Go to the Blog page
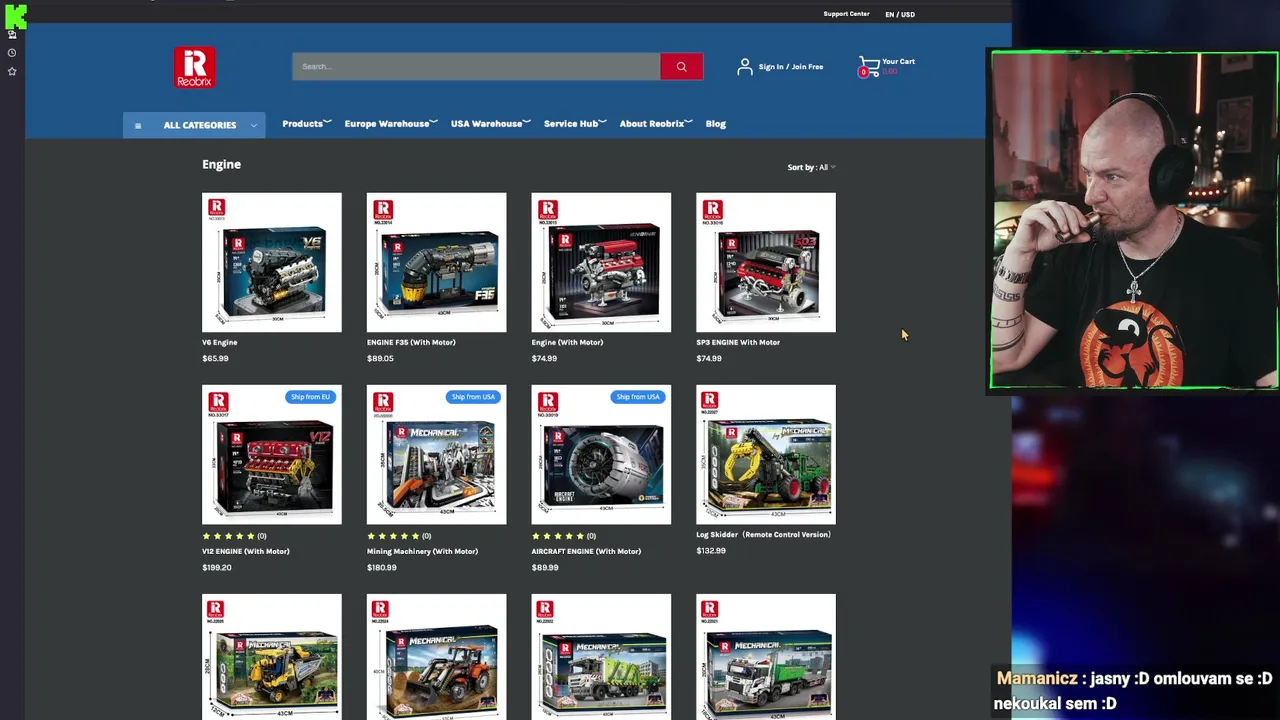Screen dimensions: 1280x720 click(716, 124)
